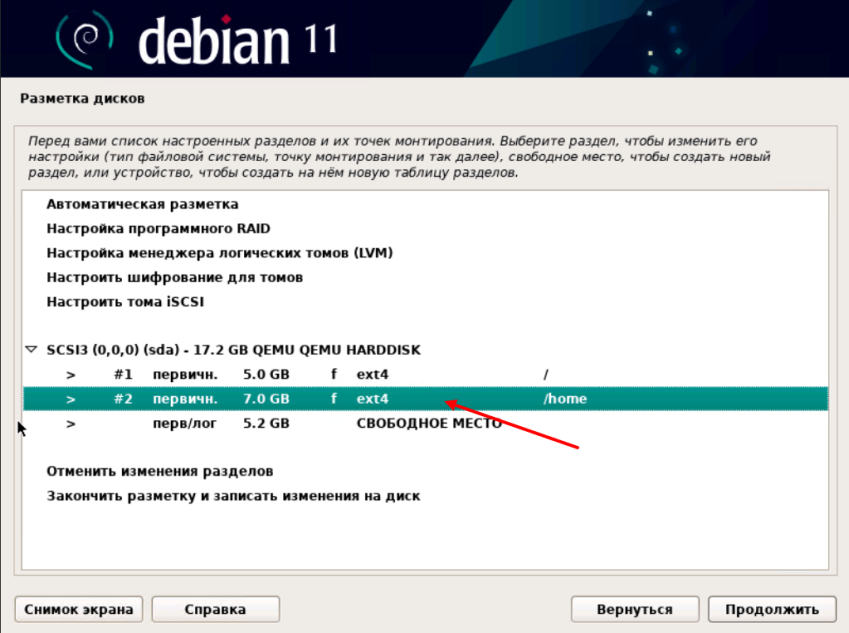
Task: Click ext4 in partition #1 row
Action: tap(372, 375)
